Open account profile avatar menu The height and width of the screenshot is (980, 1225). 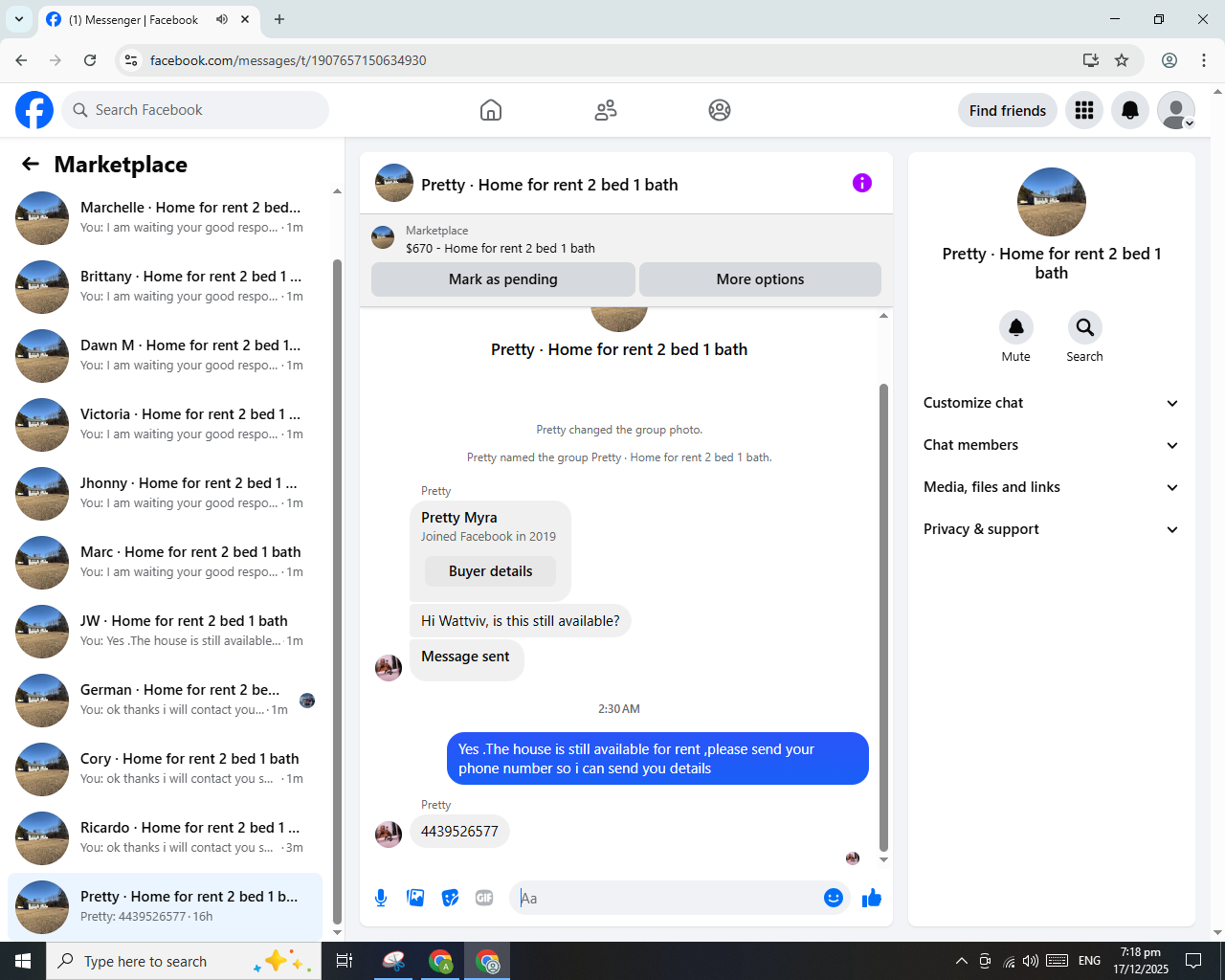[x=1176, y=110]
